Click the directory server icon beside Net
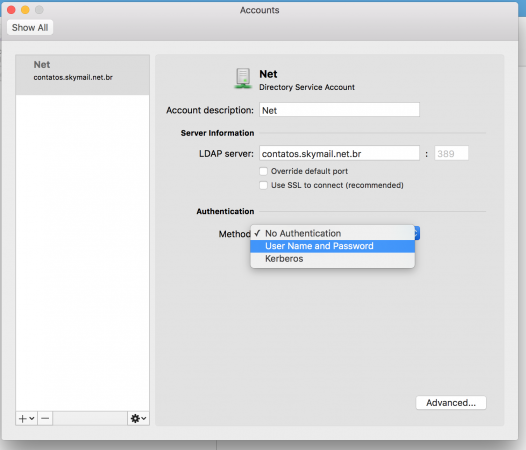This screenshot has height=450, width=526. coord(243,79)
